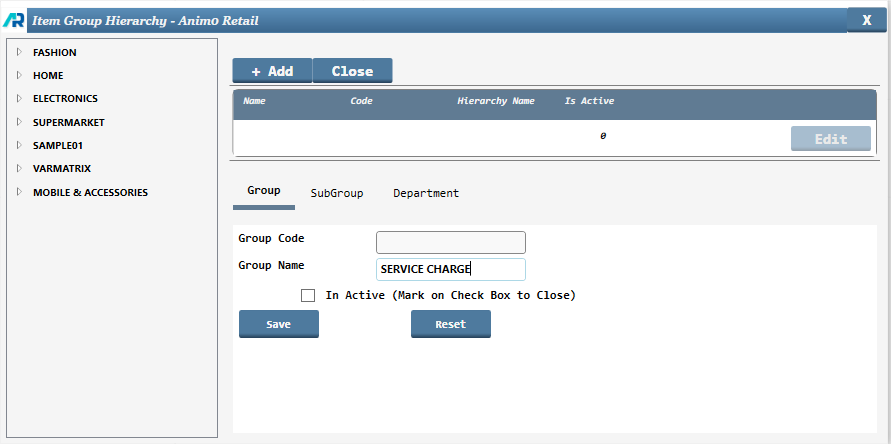Expand the ELECTRONICS tree node
891x444 pixels.
19,99
